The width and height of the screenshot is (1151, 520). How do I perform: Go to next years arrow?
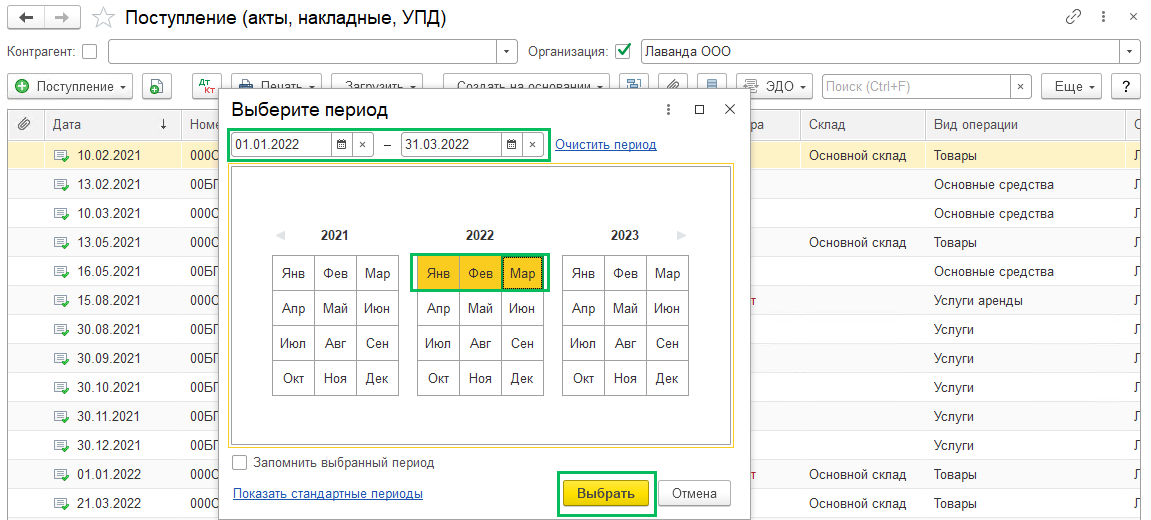point(682,236)
